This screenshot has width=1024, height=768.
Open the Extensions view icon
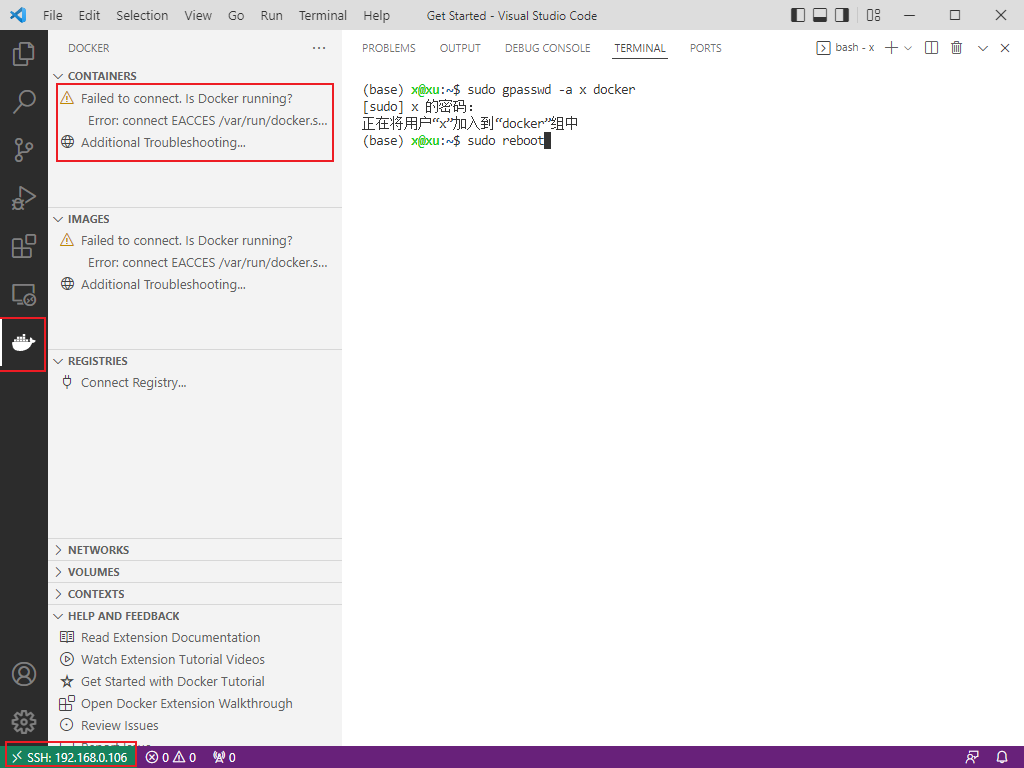[x=24, y=246]
